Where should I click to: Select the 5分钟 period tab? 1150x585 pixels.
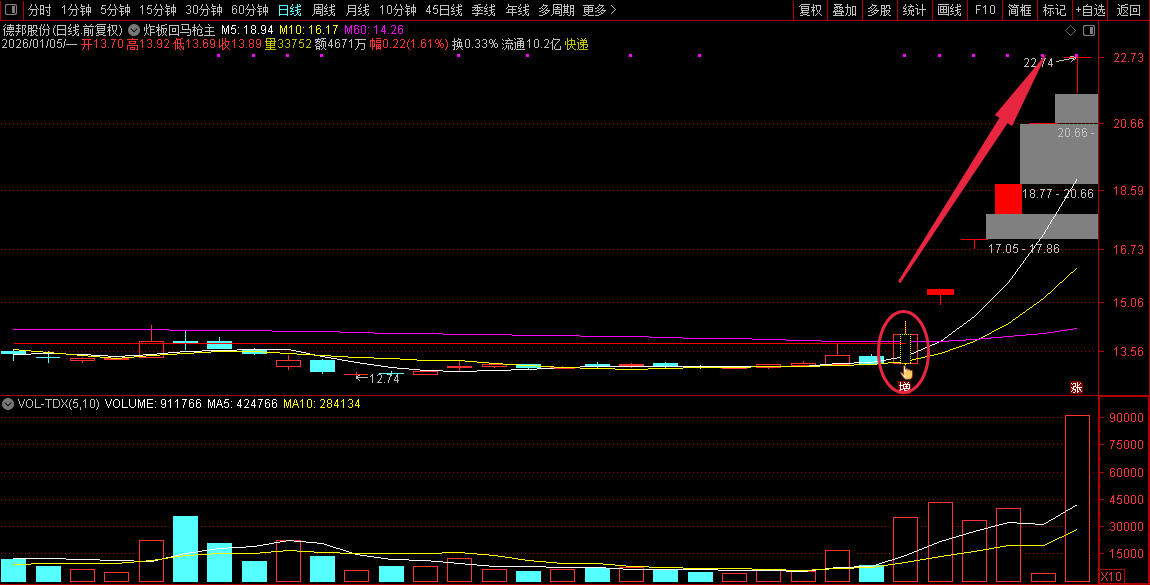[x=115, y=10]
